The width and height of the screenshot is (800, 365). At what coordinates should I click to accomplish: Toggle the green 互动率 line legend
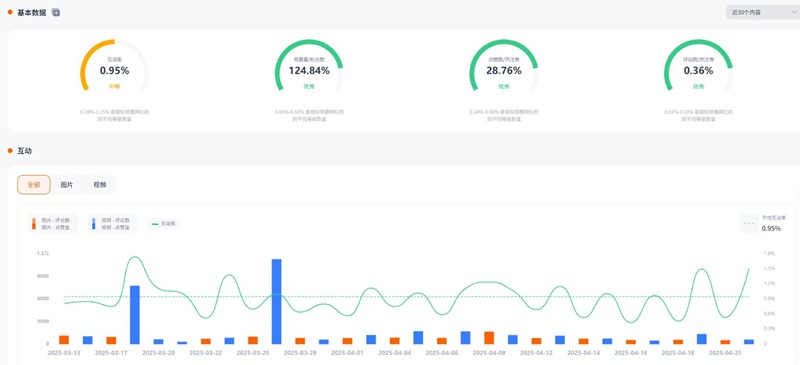(163, 224)
